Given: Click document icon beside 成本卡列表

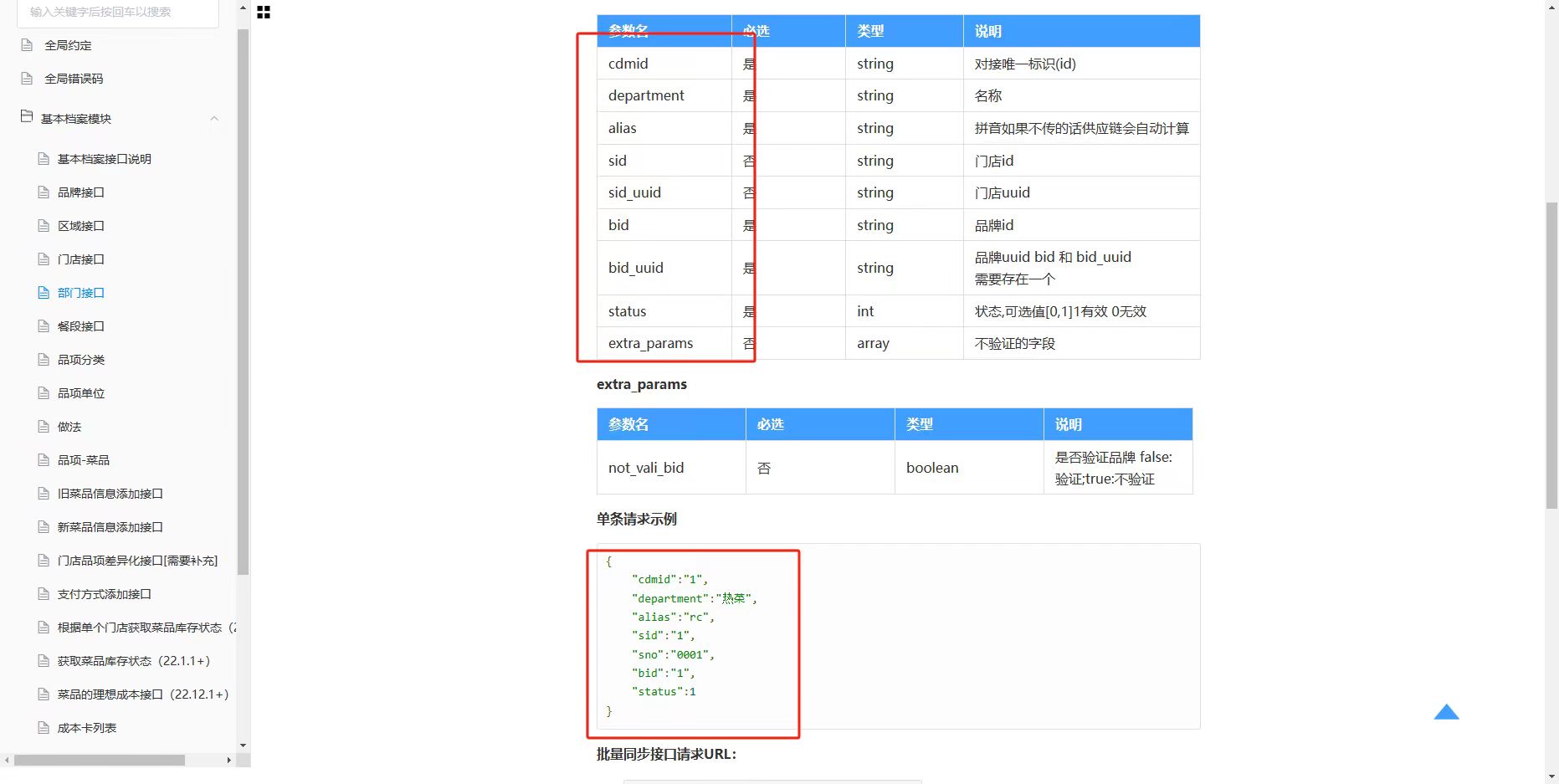Looking at the screenshot, I should click(44, 728).
